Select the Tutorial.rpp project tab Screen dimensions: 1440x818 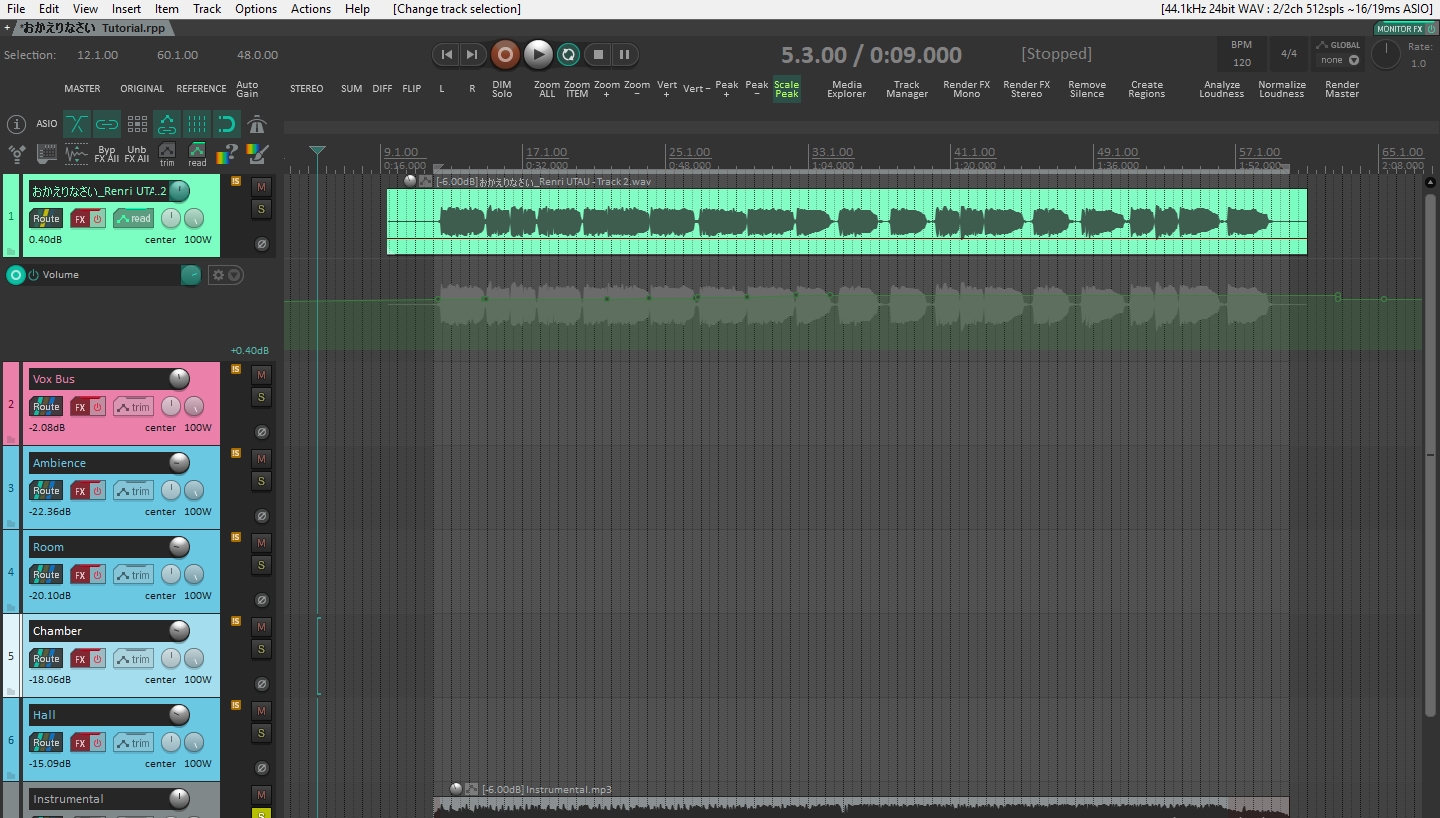[x=94, y=28]
